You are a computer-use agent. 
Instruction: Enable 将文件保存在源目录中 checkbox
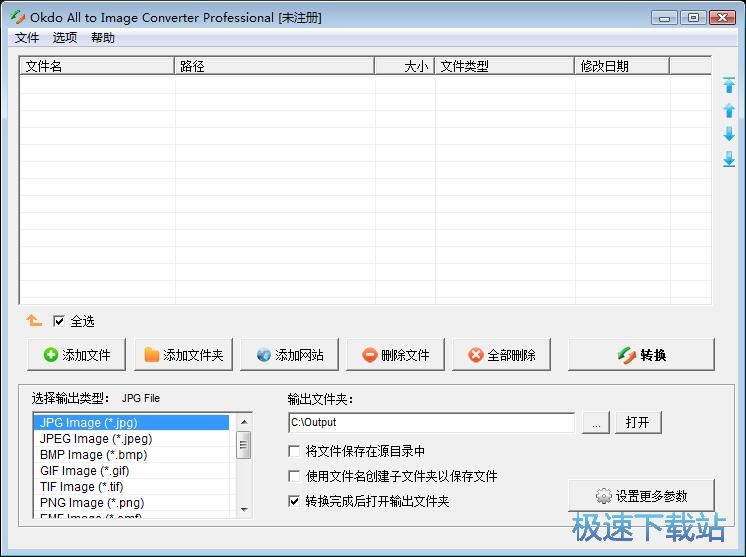point(294,451)
